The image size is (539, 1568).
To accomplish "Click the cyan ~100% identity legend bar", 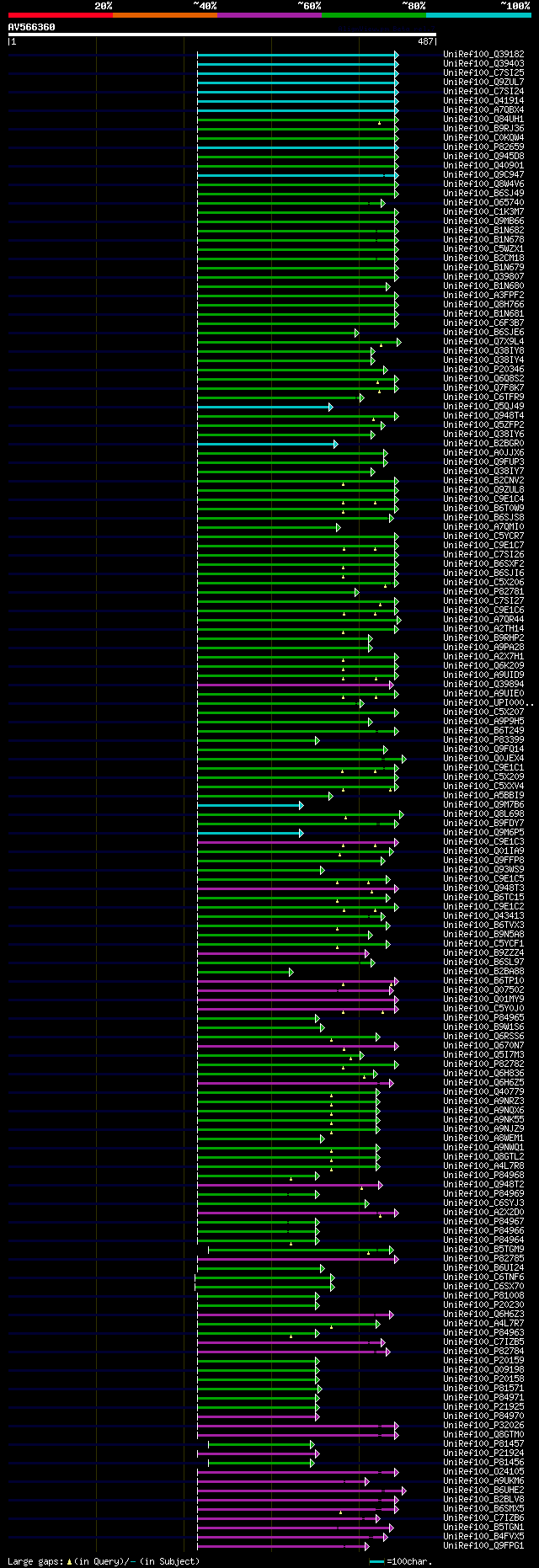I will (478, 15).
